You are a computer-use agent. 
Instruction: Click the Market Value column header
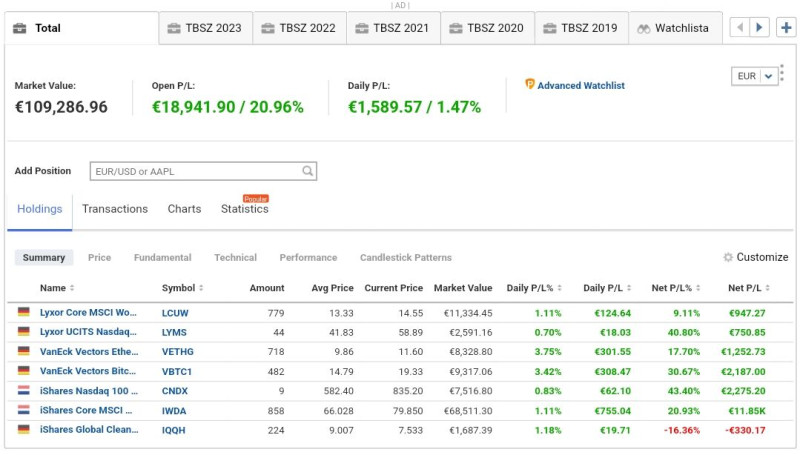coord(463,288)
